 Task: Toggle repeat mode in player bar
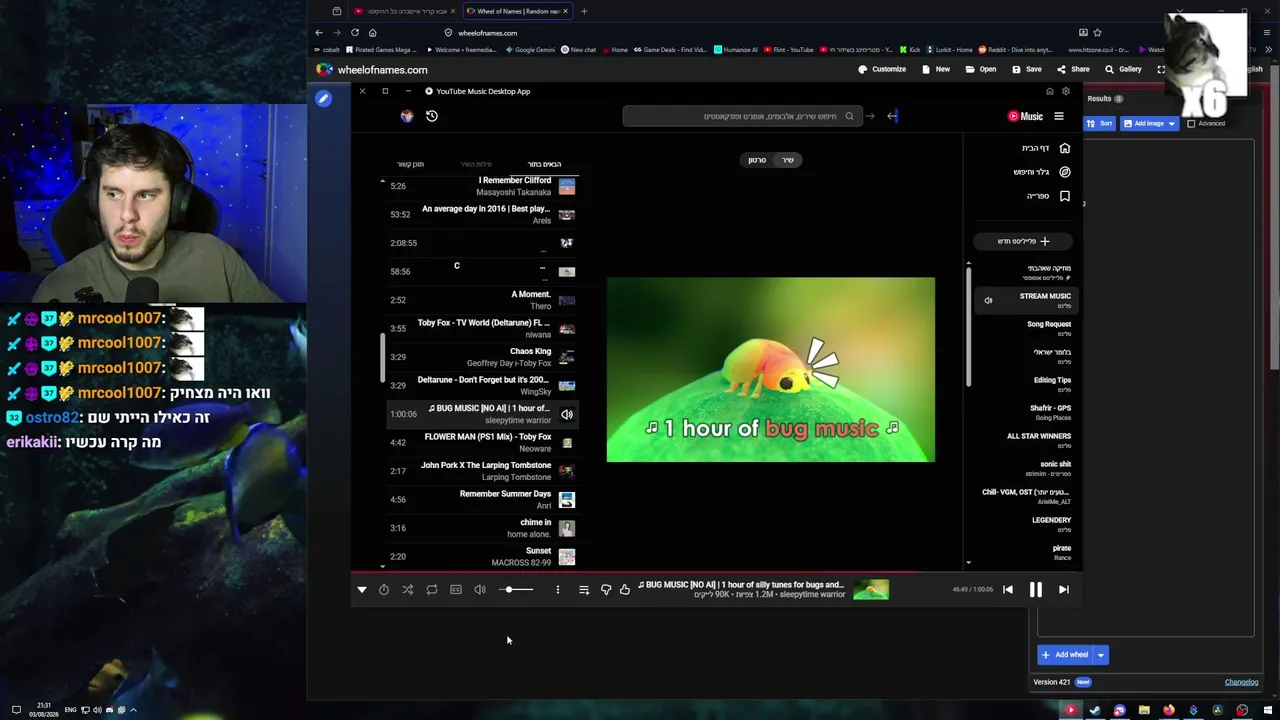tap(432, 590)
